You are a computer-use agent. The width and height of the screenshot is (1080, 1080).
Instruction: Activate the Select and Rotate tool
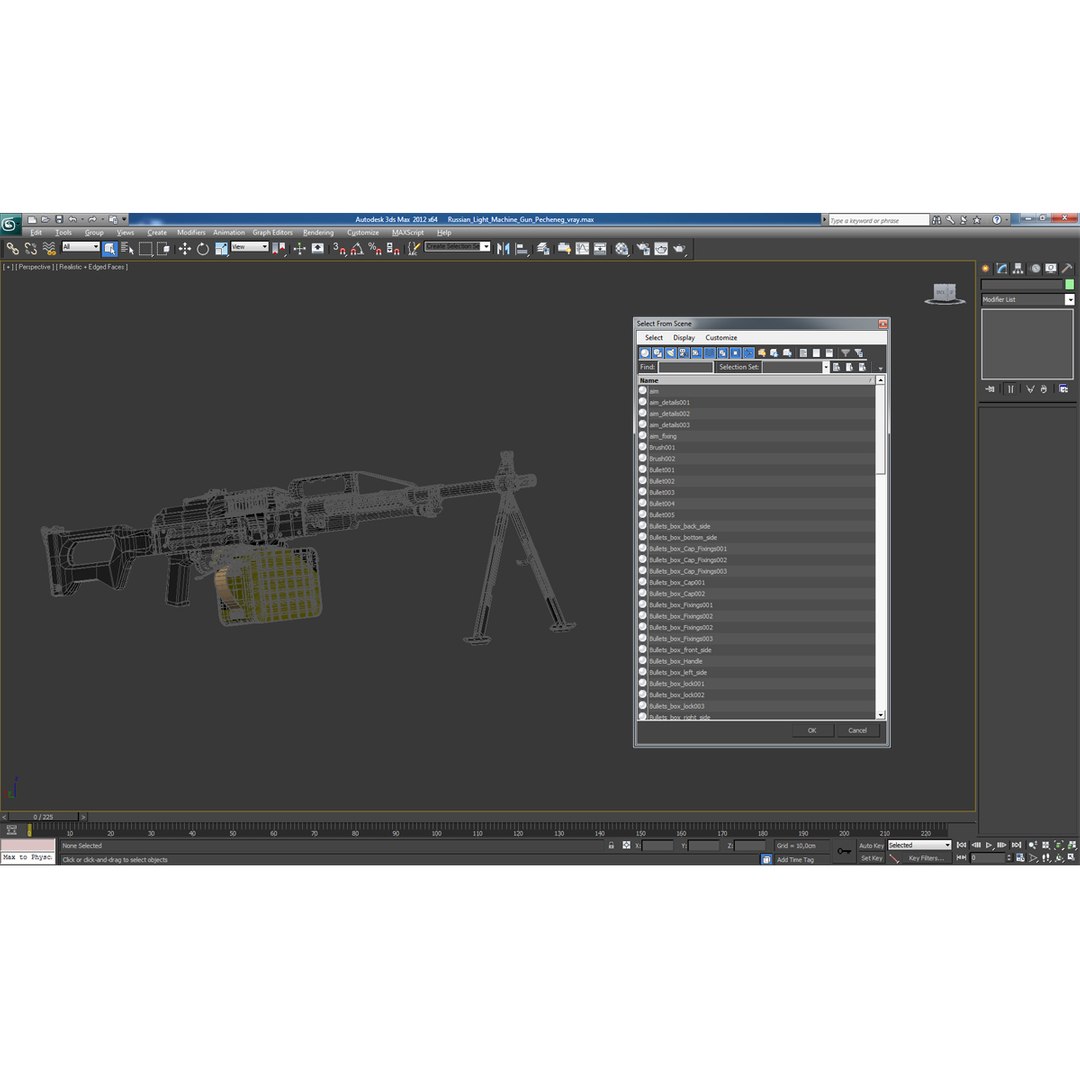tap(202, 249)
